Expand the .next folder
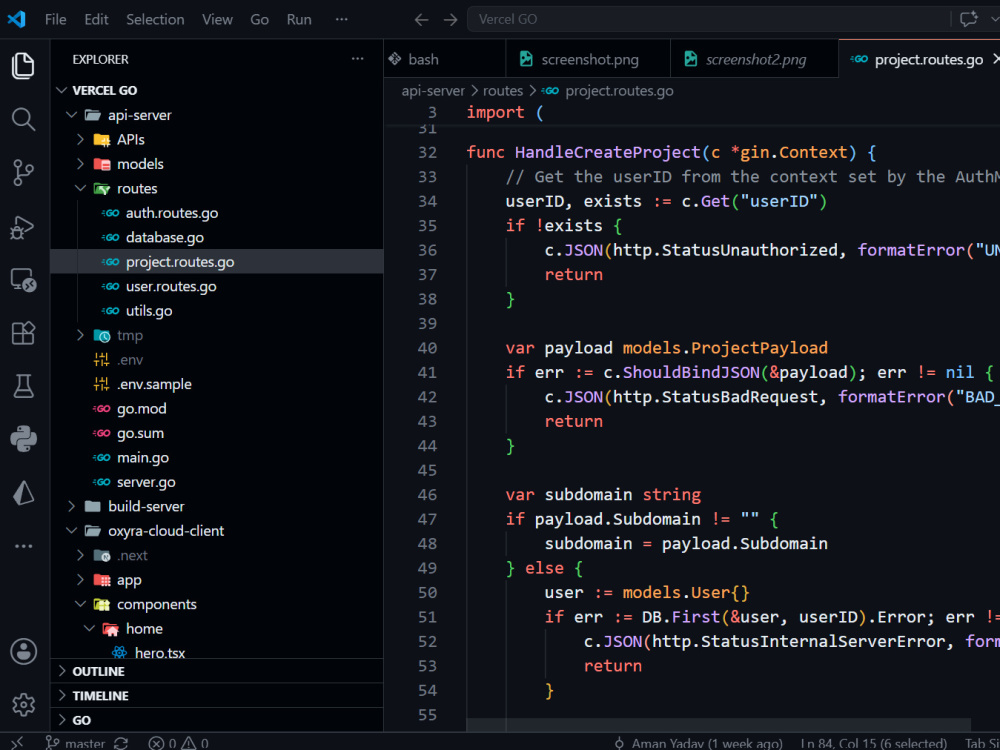 [217, 555]
